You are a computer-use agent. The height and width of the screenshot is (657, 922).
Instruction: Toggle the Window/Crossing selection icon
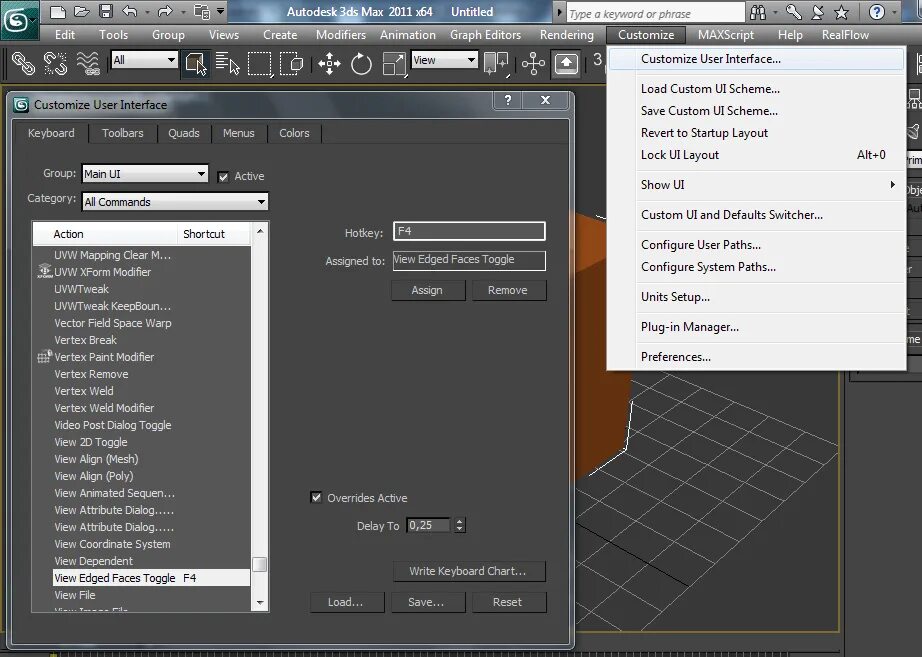pos(291,63)
